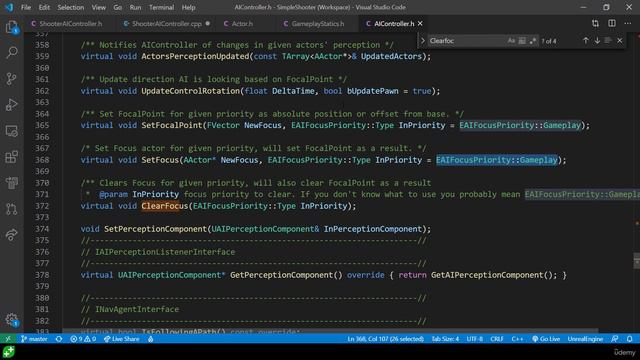Viewport: 640px width, 360px height.
Task: Close the find widget
Action: pos(620,40)
